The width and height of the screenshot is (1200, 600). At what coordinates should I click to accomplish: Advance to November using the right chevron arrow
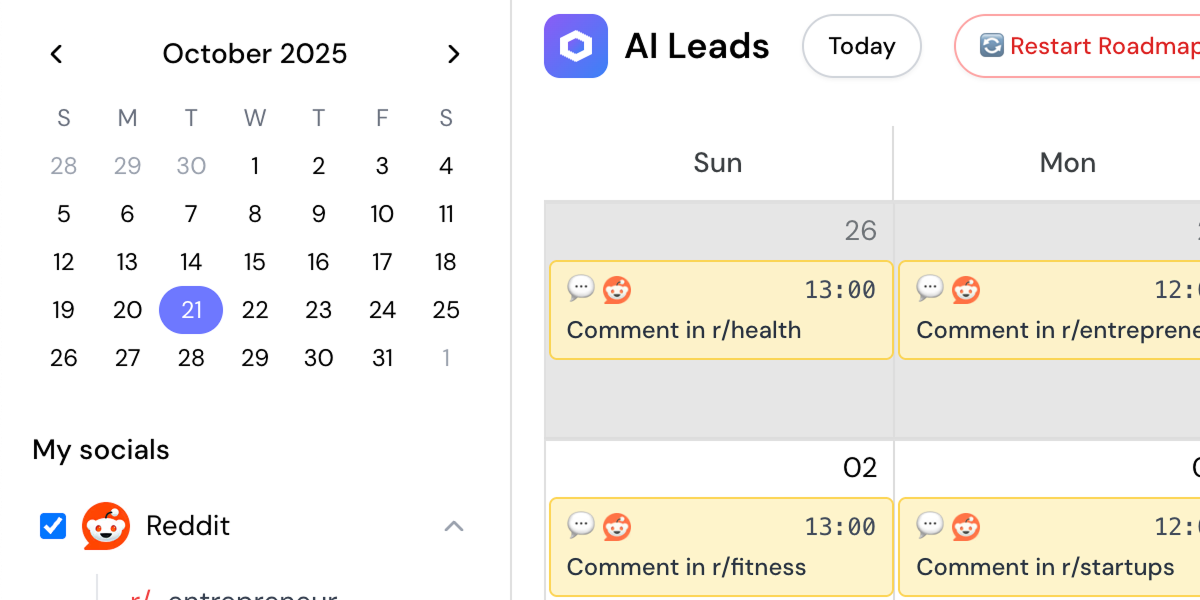(454, 54)
